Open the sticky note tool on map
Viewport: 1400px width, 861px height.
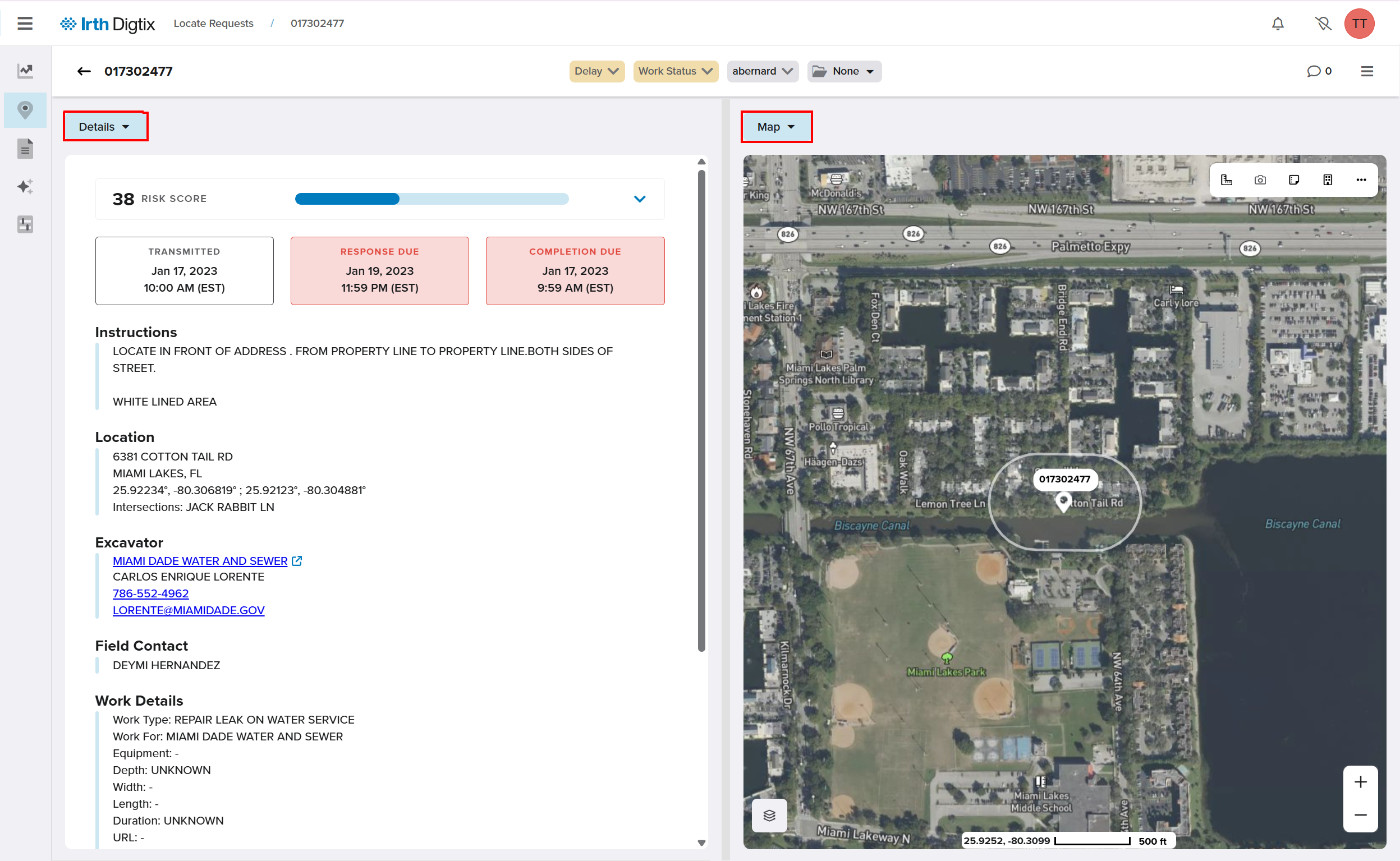pyautogui.click(x=1293, y=180)
